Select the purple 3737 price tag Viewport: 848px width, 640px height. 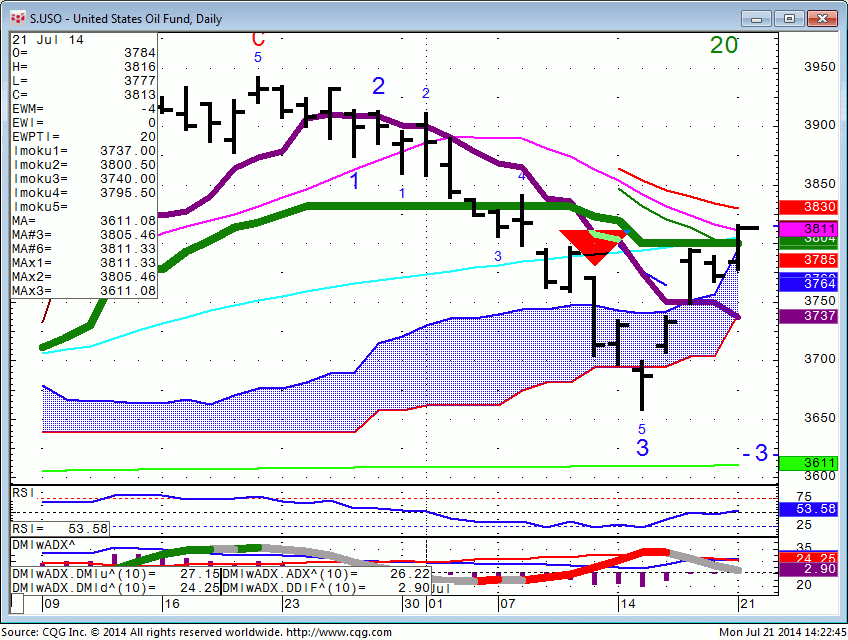coord(819,316)
